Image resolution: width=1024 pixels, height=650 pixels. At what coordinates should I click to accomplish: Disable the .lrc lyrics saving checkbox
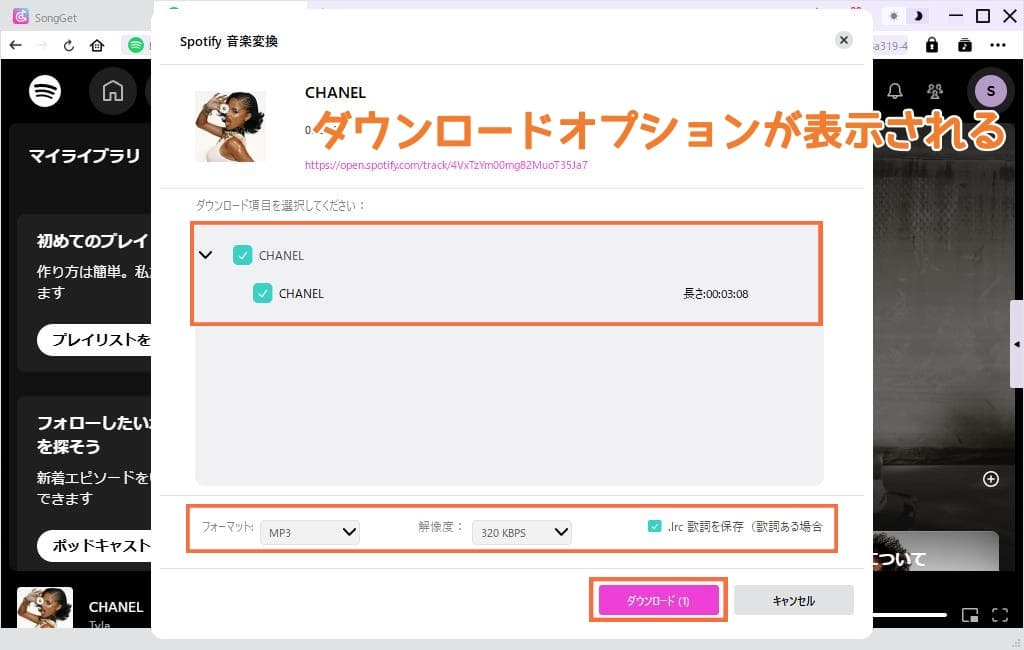[655, 524]
